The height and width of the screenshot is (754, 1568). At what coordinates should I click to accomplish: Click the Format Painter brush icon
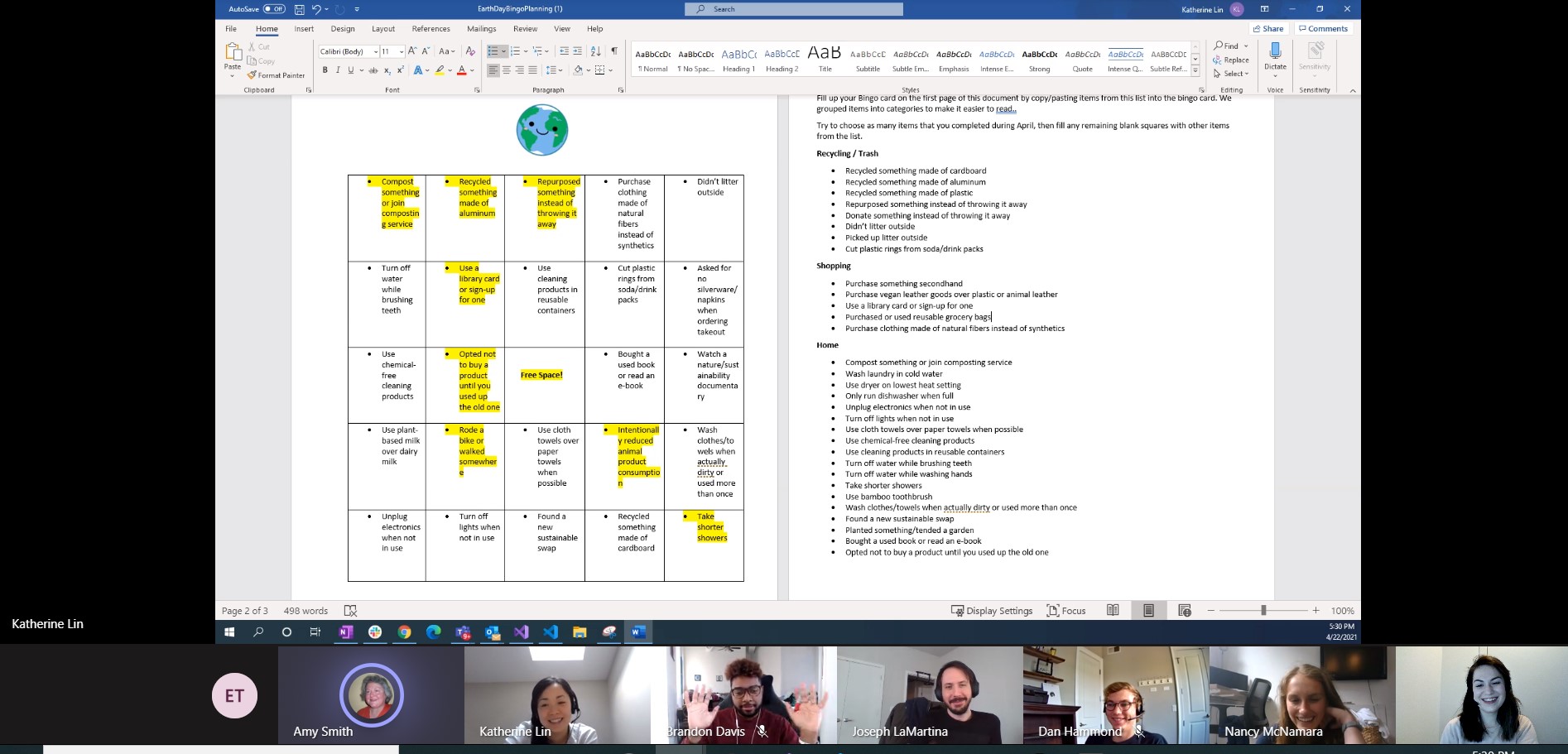click(x=252, y=75)
